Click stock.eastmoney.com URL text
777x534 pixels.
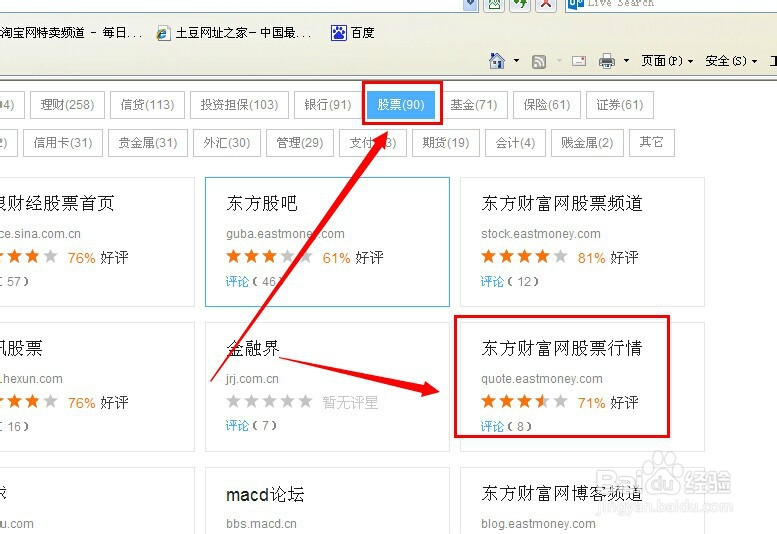[x=541, y=234]
